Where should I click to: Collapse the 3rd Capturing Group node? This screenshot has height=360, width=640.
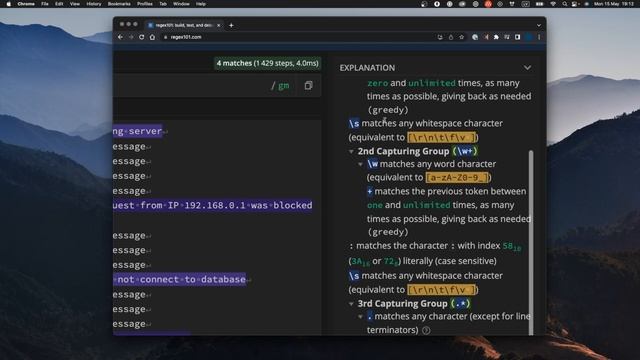pyautogui.click(x=351, y=304)
